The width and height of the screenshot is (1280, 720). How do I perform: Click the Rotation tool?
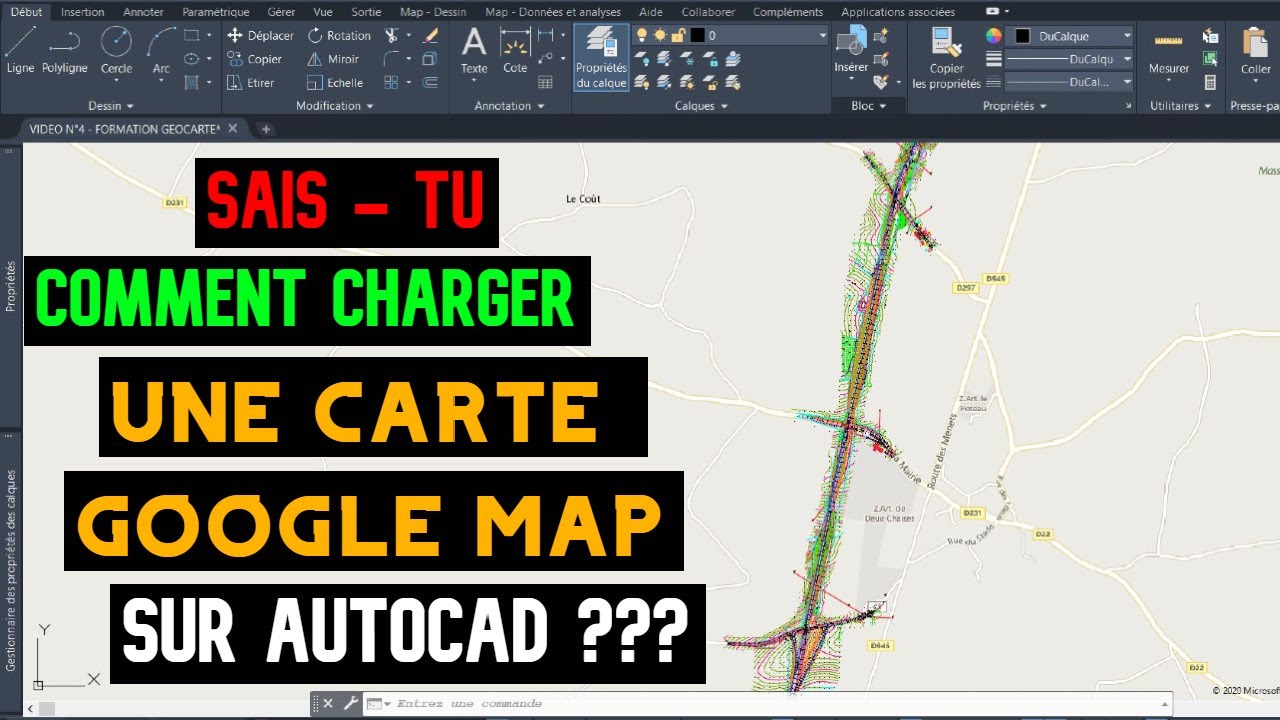[x=339, y=35]
